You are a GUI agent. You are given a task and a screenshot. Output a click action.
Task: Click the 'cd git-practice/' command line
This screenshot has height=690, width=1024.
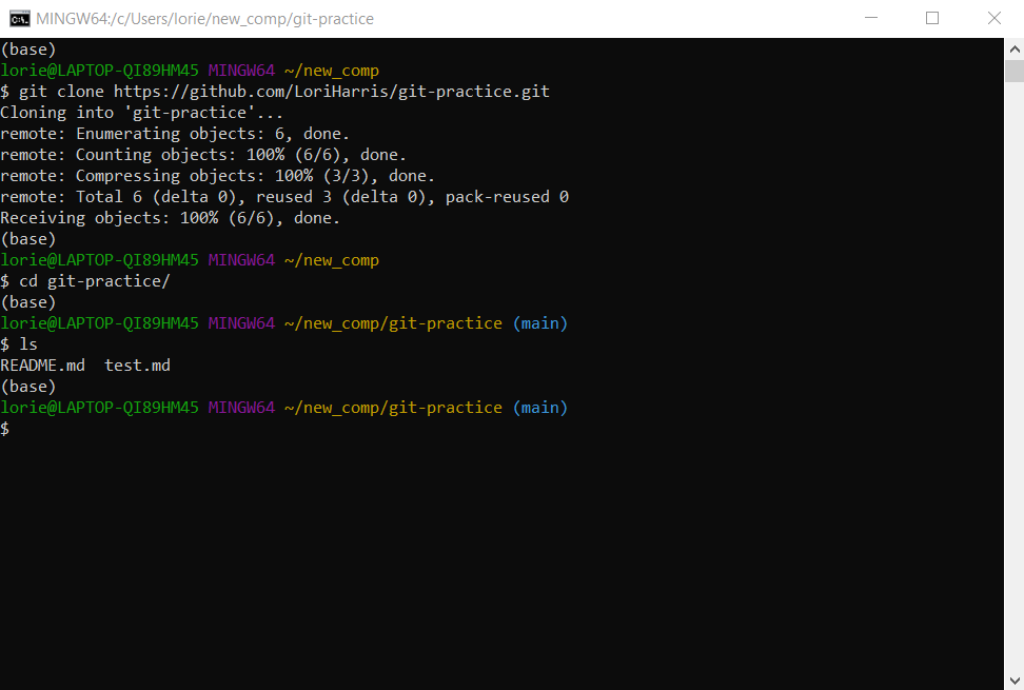(94, 281)
